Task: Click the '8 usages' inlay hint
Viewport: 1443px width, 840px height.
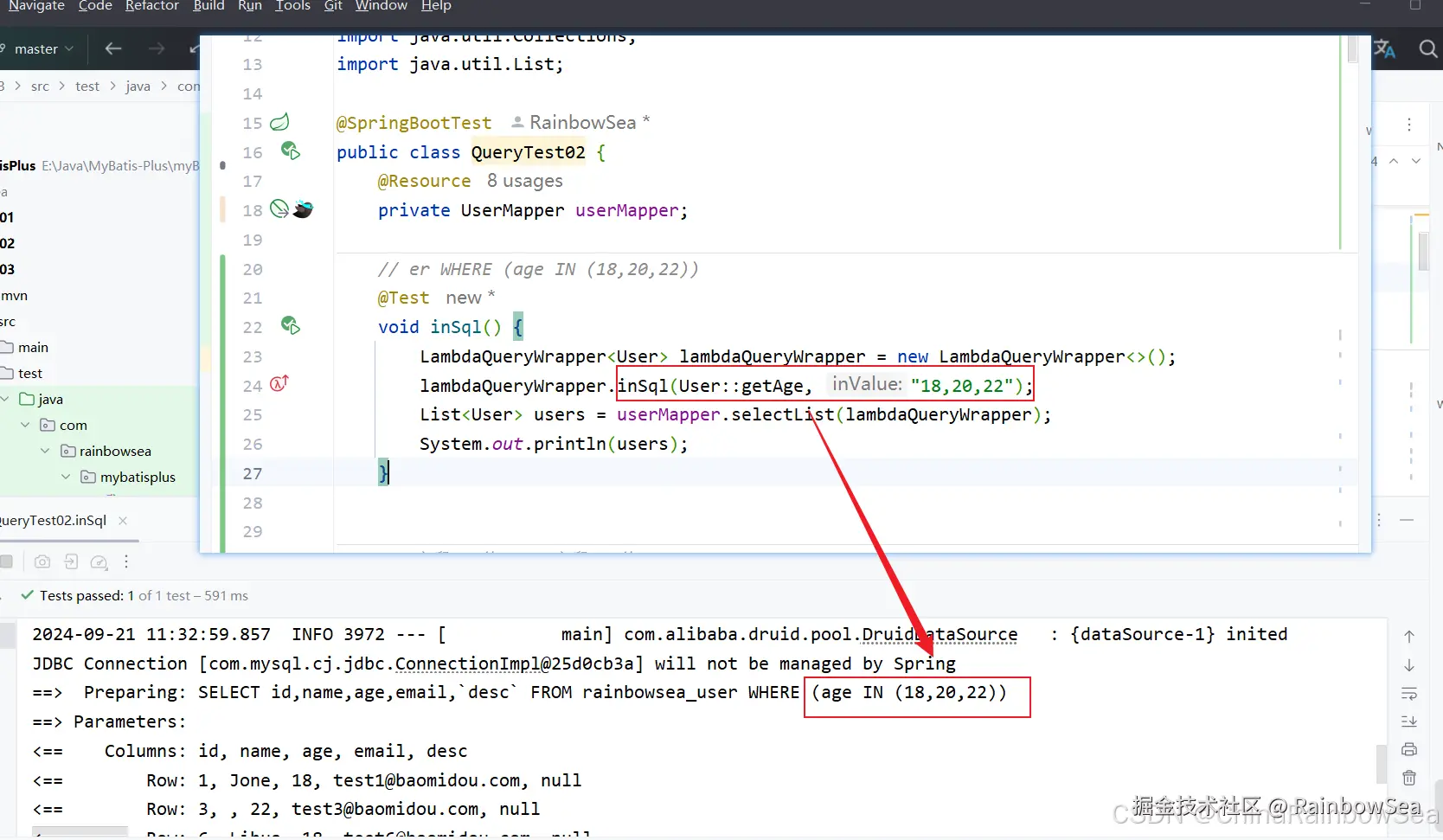Action: point(525,181)
